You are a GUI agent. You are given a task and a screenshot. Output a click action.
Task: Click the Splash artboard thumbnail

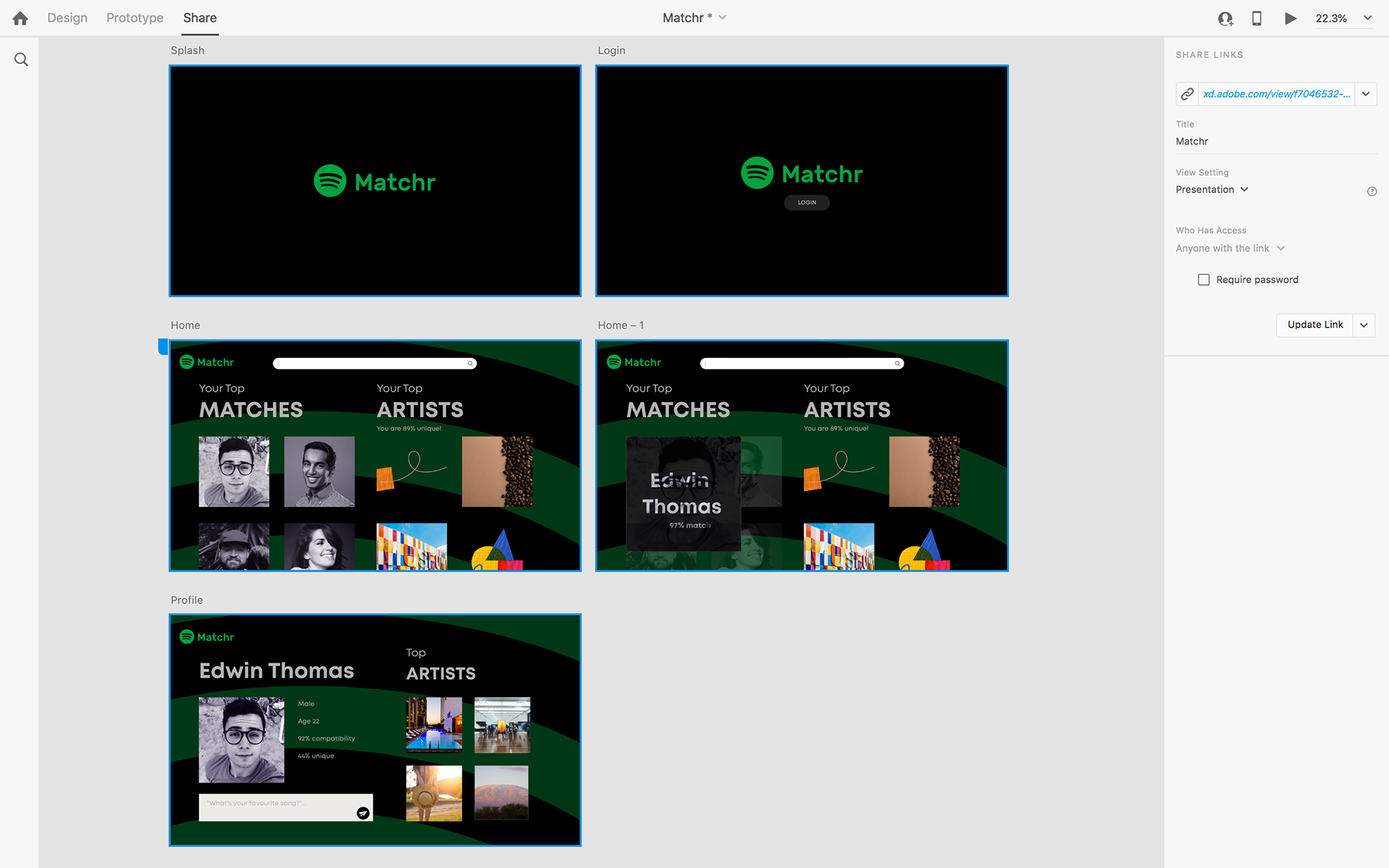tap(375, 181)
